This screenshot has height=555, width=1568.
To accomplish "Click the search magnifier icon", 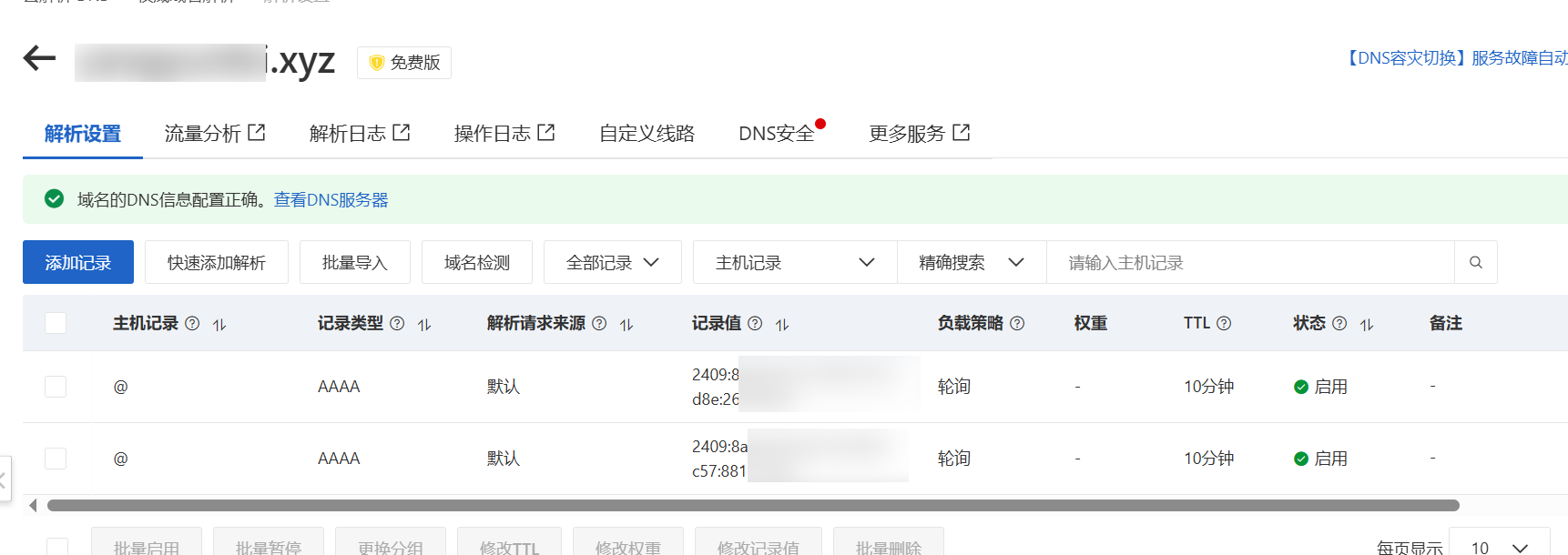I will pyautogui.click(x=1475, y=263).
